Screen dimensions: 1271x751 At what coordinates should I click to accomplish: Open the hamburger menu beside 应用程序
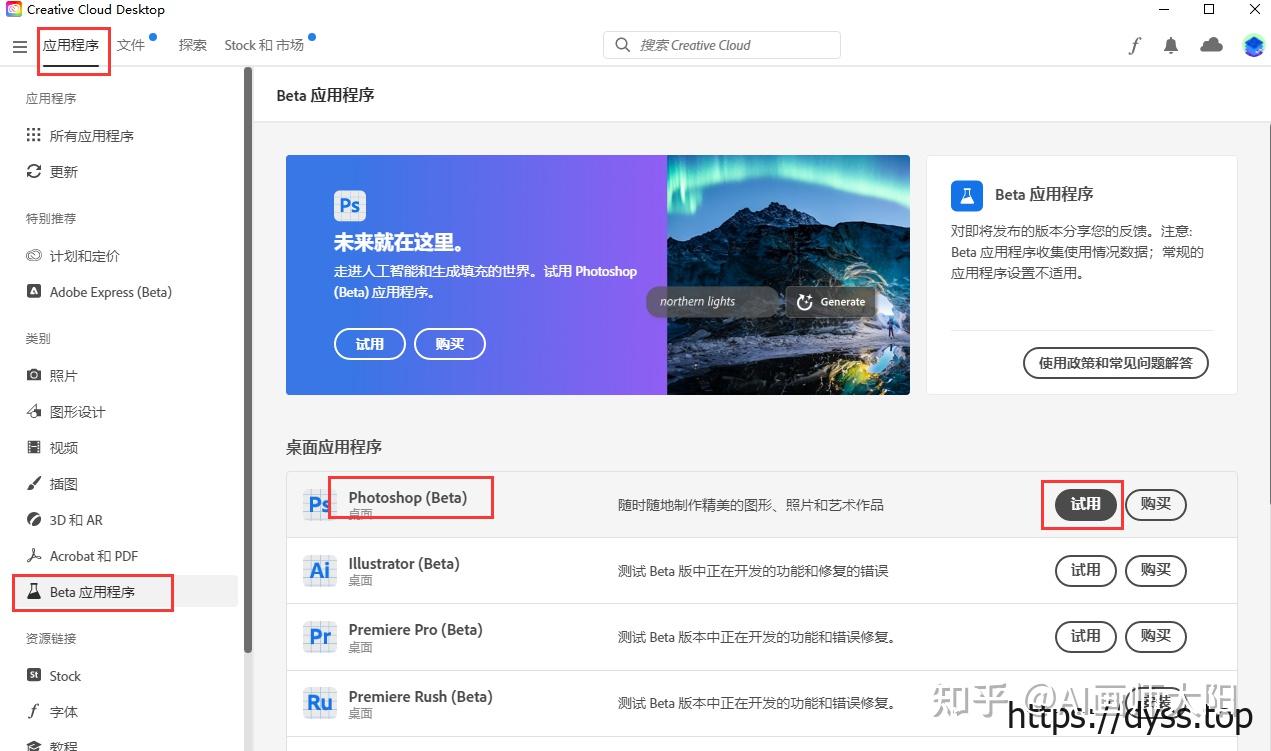20,46
